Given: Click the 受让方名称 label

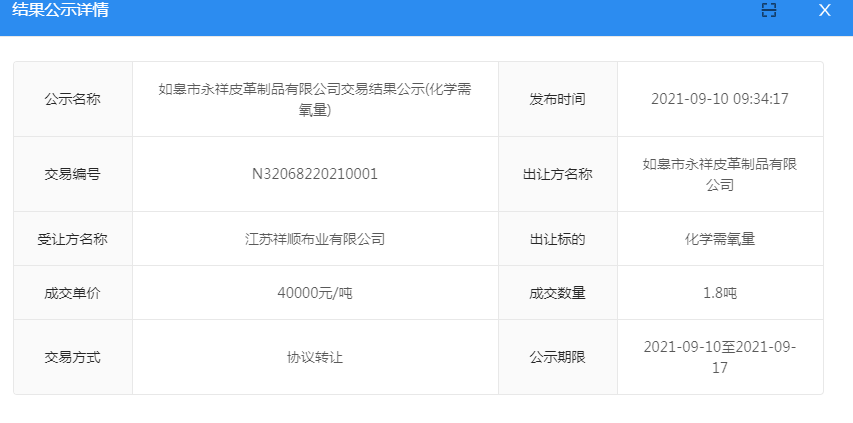Looking at the screenshot, I should (72, 239).
